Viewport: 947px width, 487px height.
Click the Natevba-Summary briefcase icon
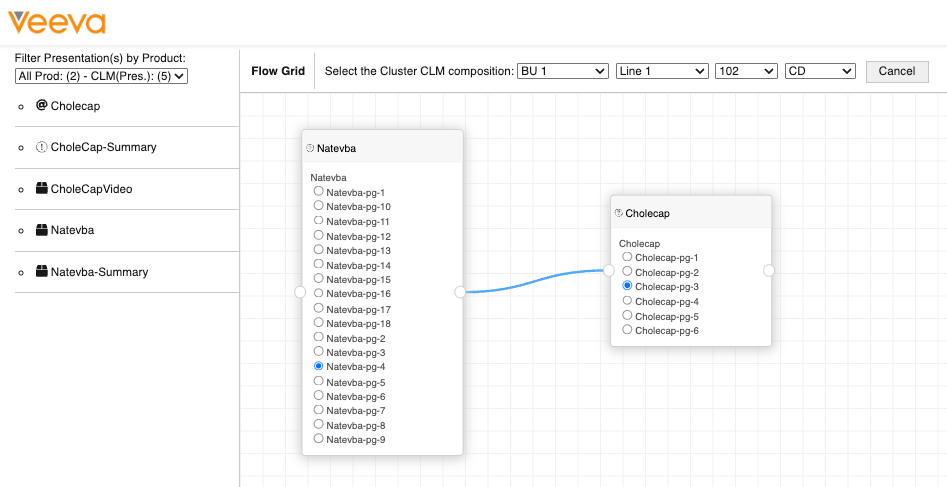tap(42, 272)
